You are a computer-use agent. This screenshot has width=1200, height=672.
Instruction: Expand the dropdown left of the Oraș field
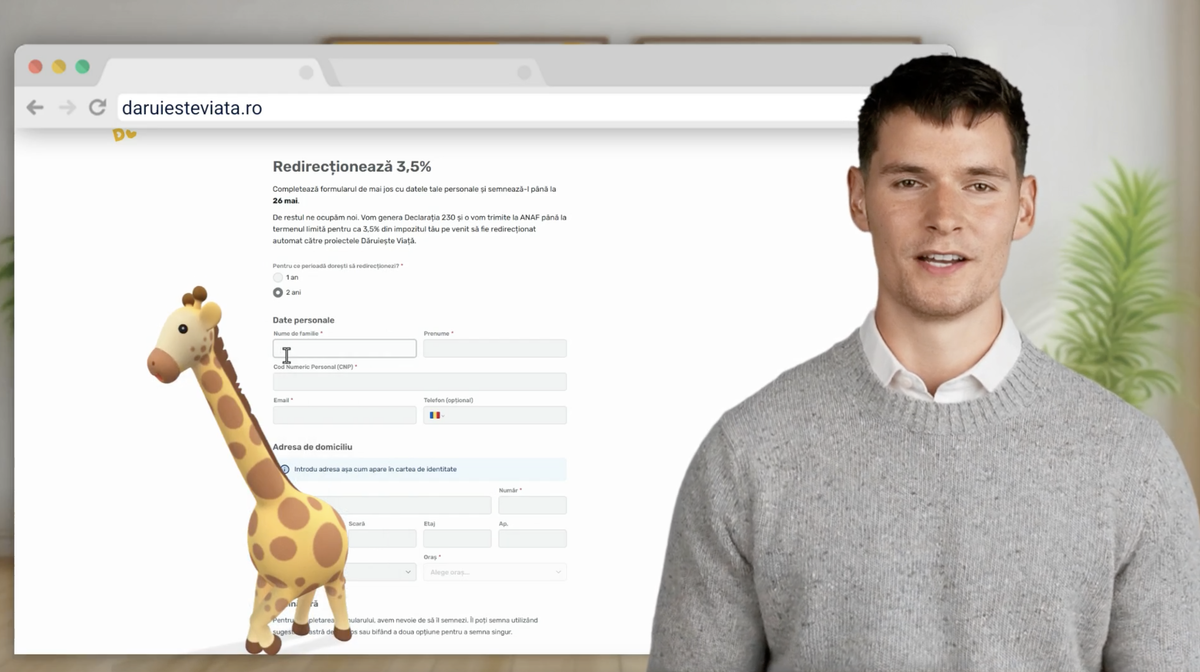pos(380,572)
